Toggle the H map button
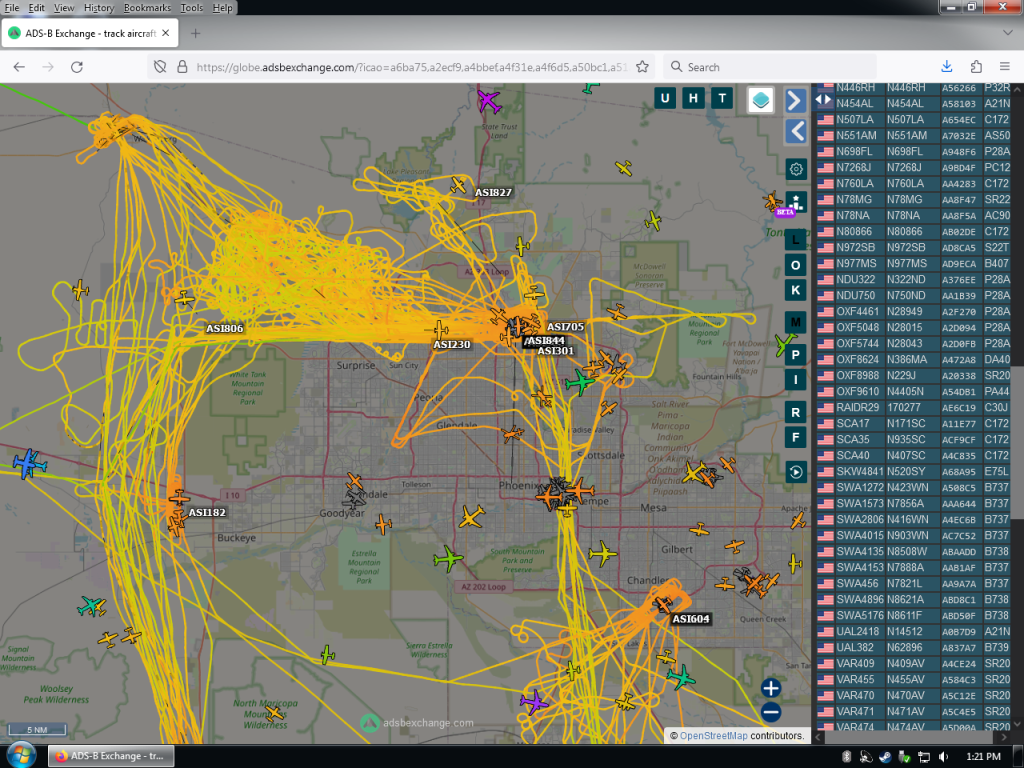The width and height of the screenshot is (1024, 768). (693, 99)
